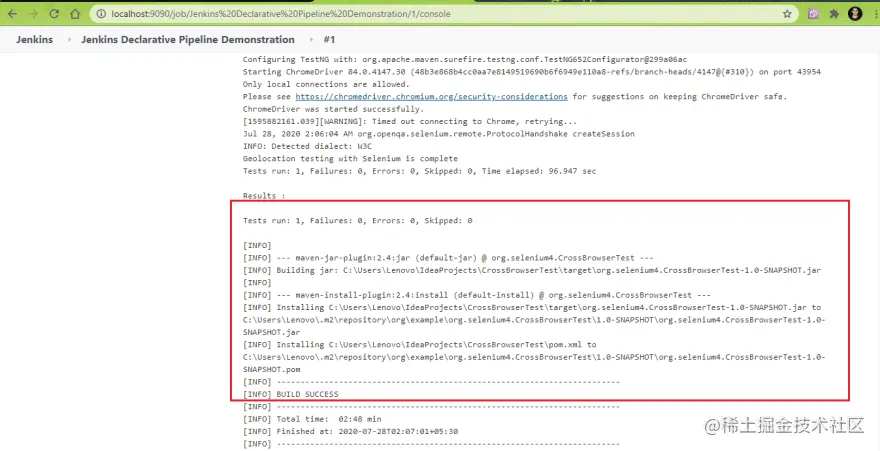Click the '[INFO] BUILD SUCCESS' line
This screenshot has width=880, height=451.
(291, 394)
